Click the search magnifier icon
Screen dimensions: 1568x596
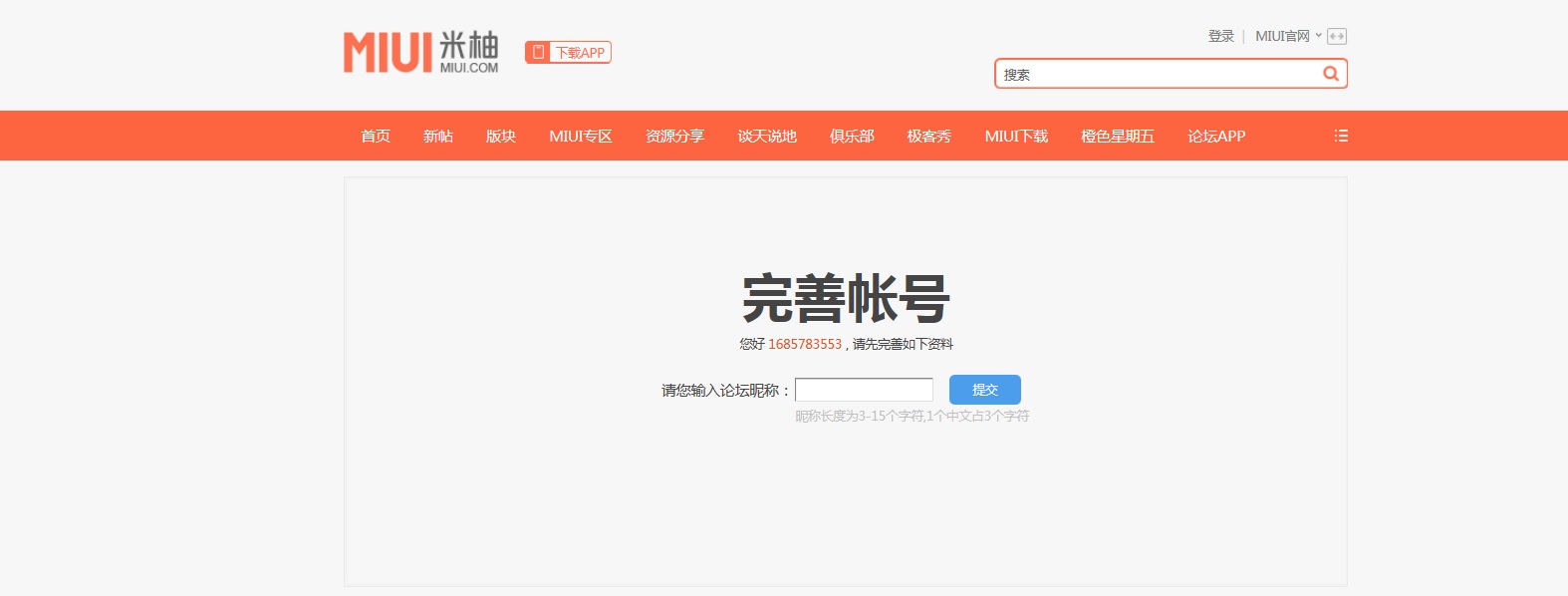(x=1330, y=74)
